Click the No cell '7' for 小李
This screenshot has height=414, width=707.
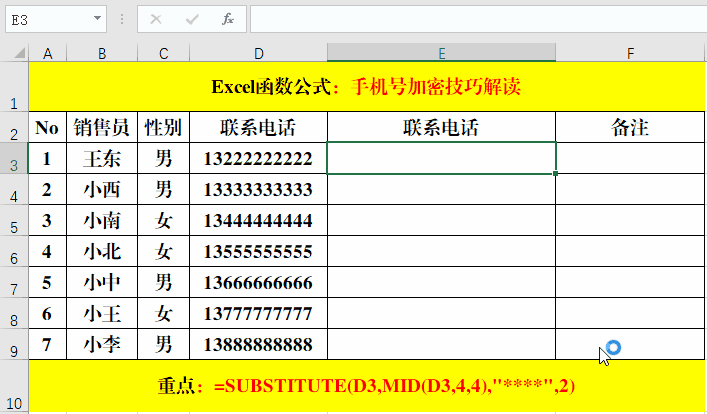47,345
